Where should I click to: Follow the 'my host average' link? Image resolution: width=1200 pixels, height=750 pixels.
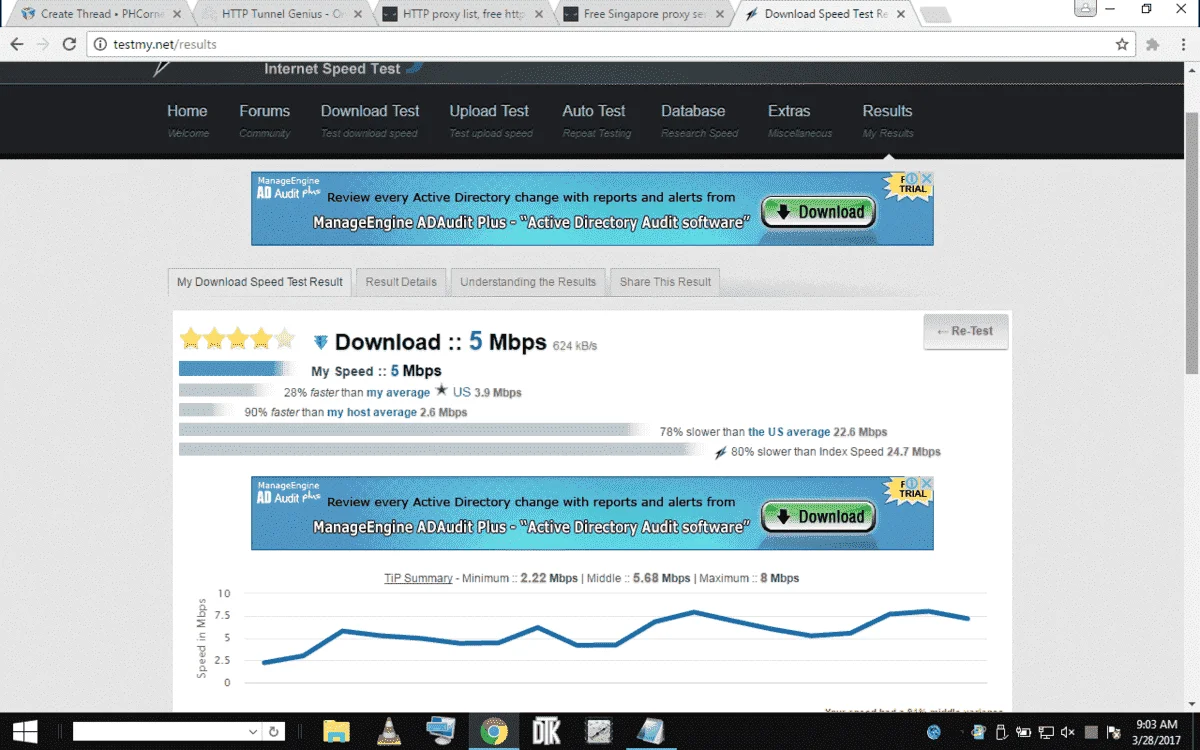click(372, 412)
